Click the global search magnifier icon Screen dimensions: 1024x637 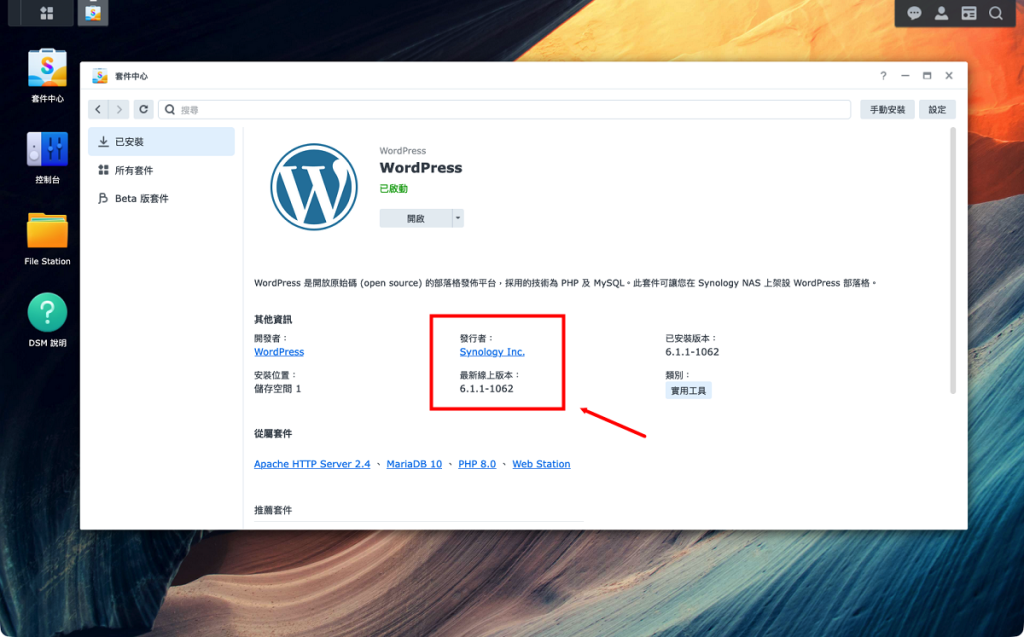pos(995,13)
